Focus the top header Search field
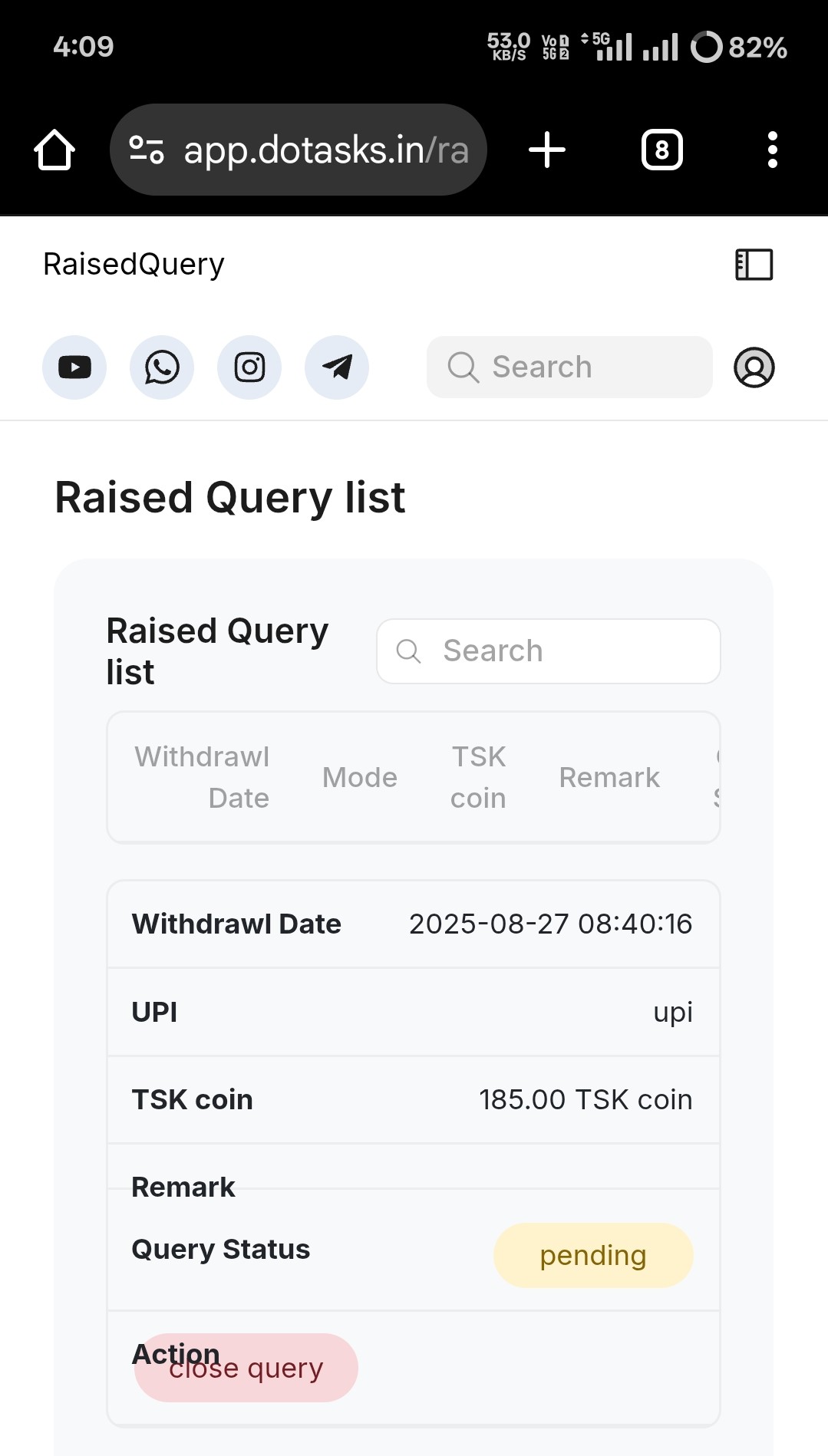Screen dimensions: 828x1456 pos(569,367)
